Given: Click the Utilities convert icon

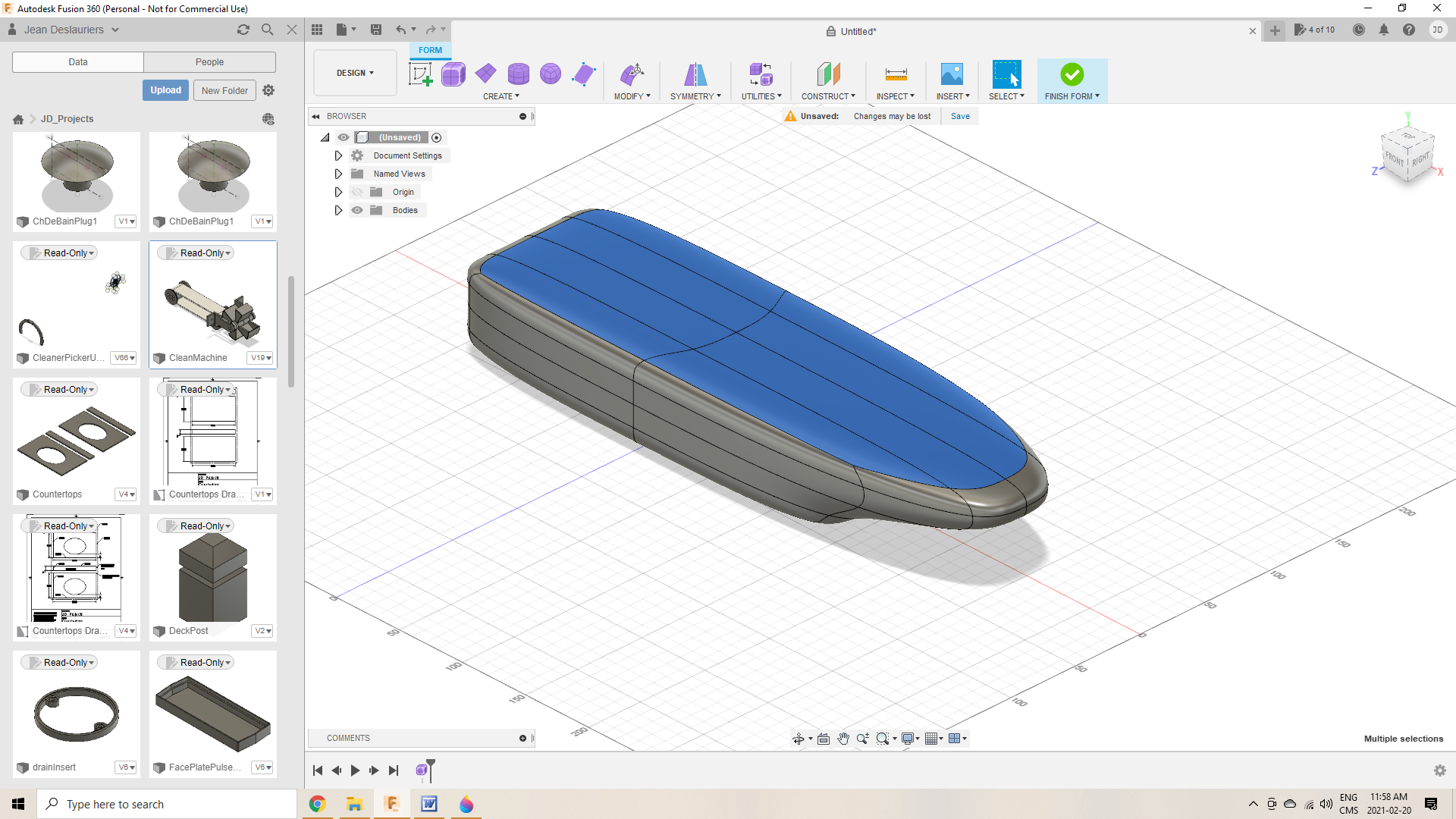Looking at the screenshot, I should tap(761, 74).
